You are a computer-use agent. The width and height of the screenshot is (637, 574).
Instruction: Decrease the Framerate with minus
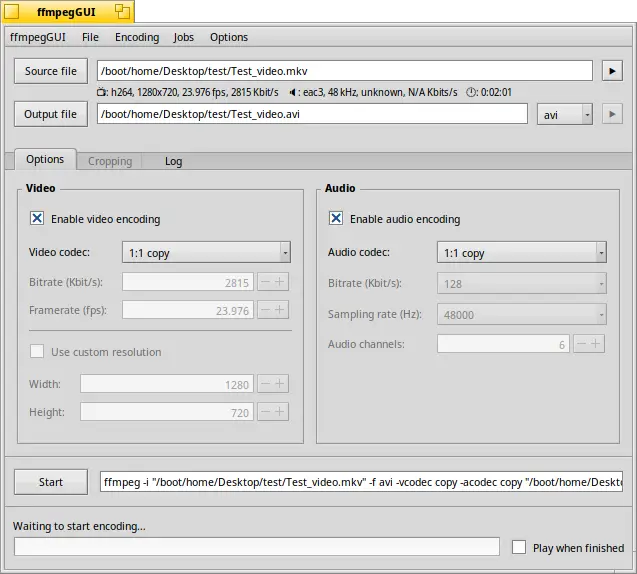click(x=265, y=310)
